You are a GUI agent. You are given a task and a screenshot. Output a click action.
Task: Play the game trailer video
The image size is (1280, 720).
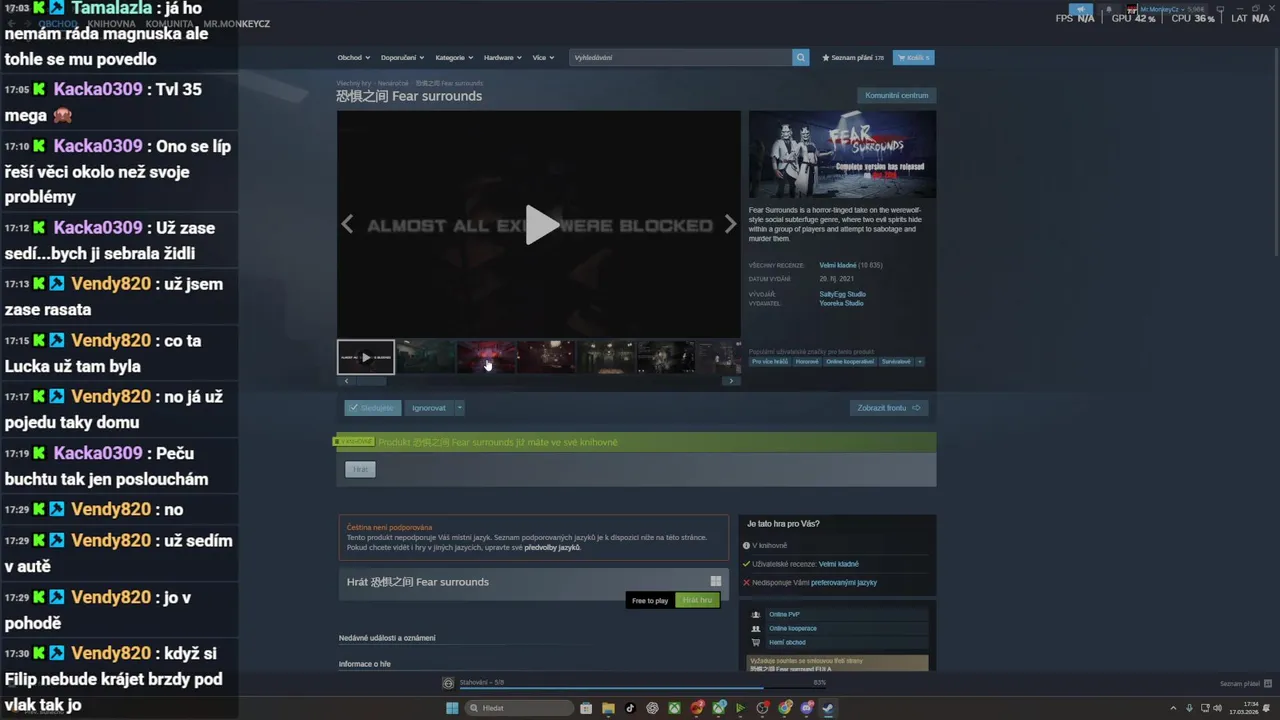pyautogui.click(x=542, y=225)
